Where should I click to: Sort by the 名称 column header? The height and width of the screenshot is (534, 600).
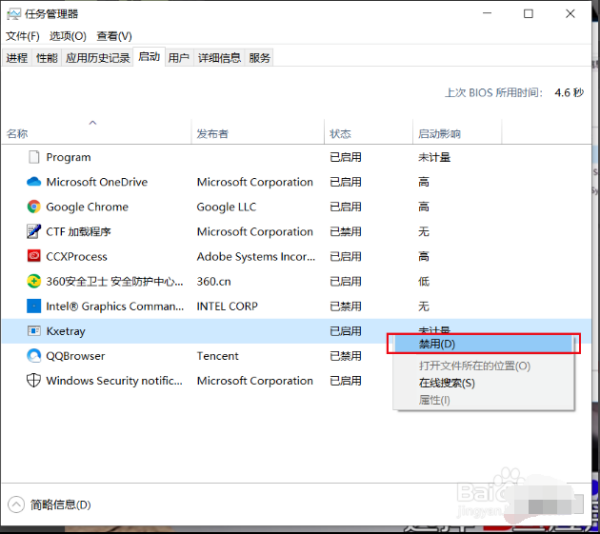(x=18, y=134)
